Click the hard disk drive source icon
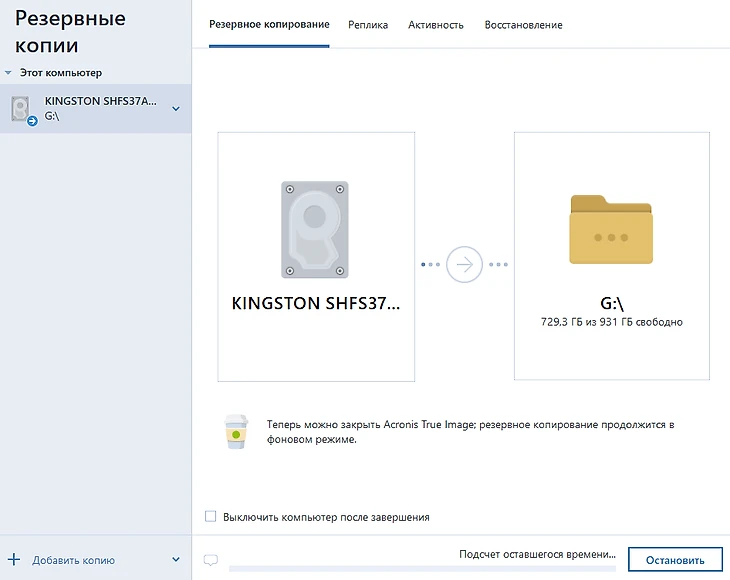Viewport: 730px width, 580px height. [x=315, y=229]
